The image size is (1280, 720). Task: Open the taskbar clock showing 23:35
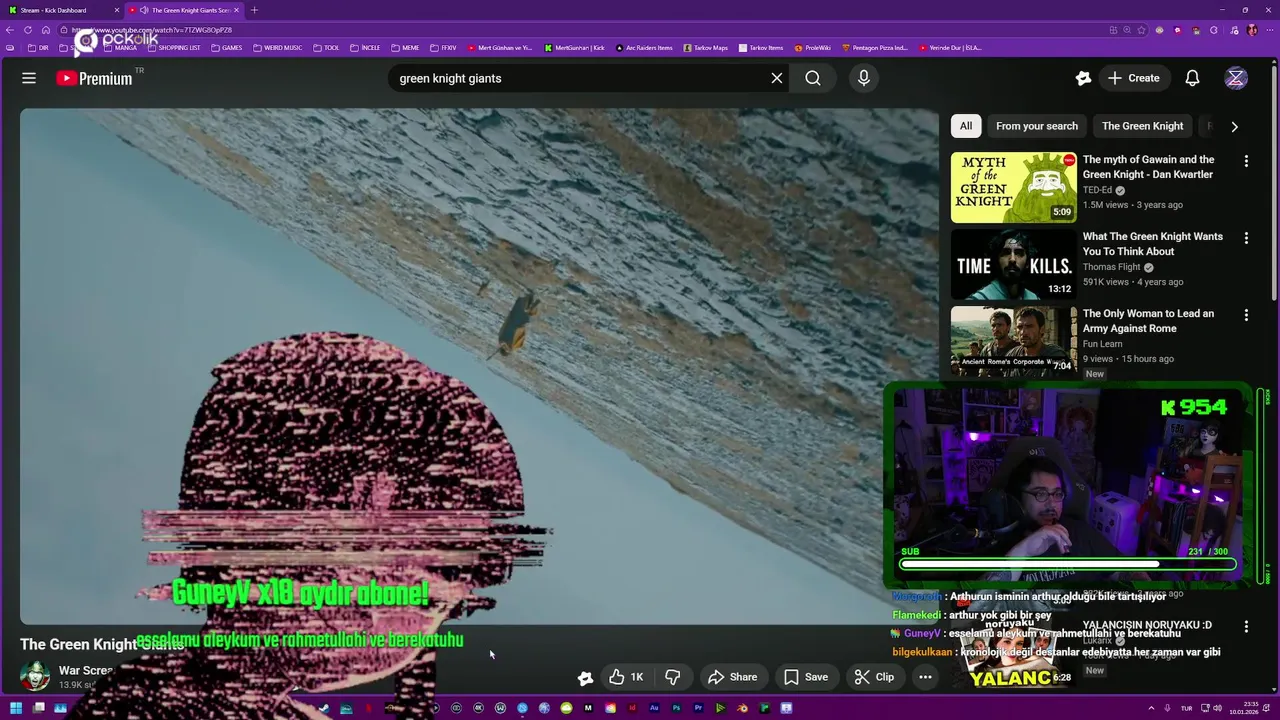[1245, 708]
